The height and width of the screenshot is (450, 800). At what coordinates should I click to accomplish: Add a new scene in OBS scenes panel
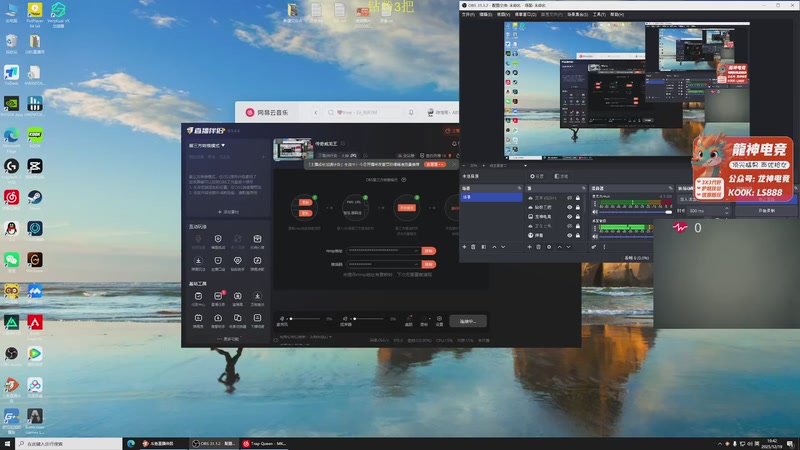click(x=464, y=247)
